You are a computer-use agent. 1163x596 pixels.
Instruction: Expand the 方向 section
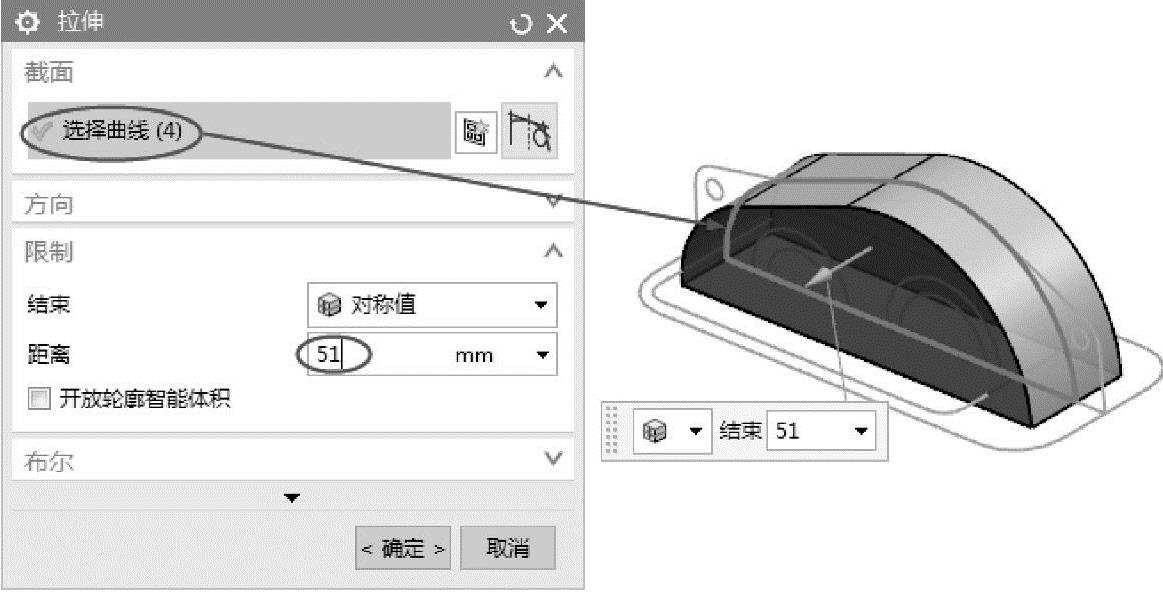(553, 202)
